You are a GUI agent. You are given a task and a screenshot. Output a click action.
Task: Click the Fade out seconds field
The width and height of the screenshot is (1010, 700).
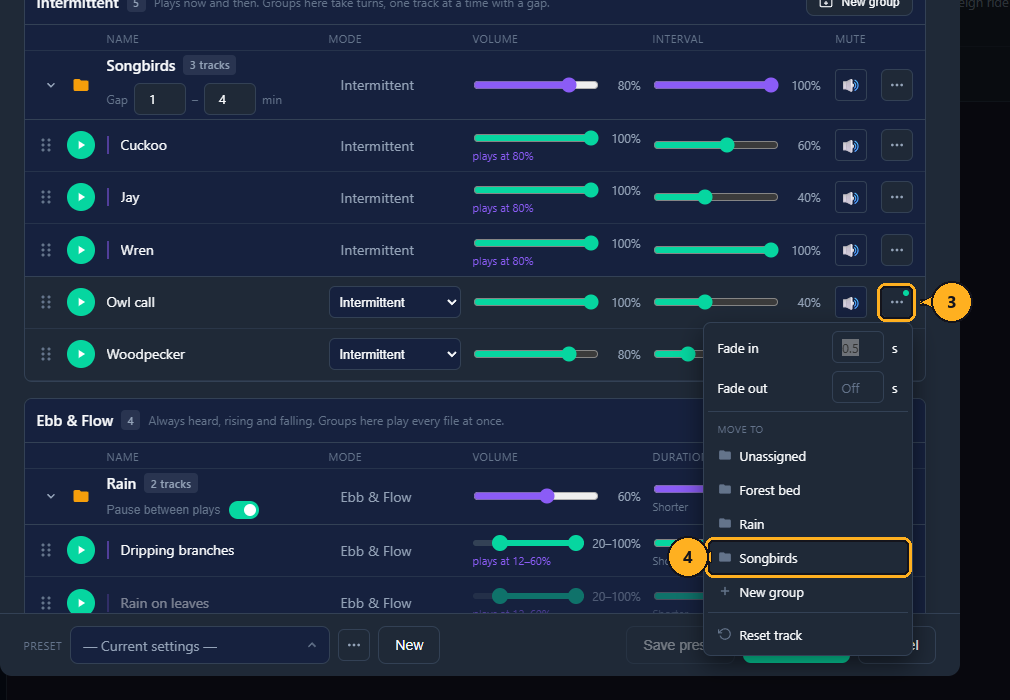click(x=857, y=388)
